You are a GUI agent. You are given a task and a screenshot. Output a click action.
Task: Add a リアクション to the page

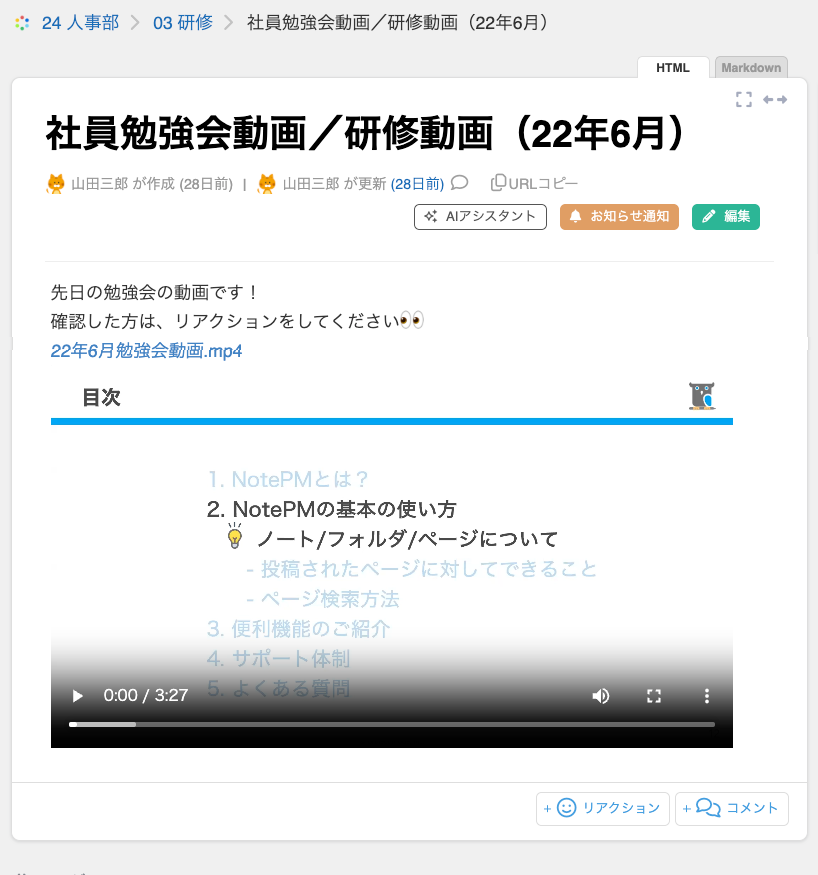(603, 809)
